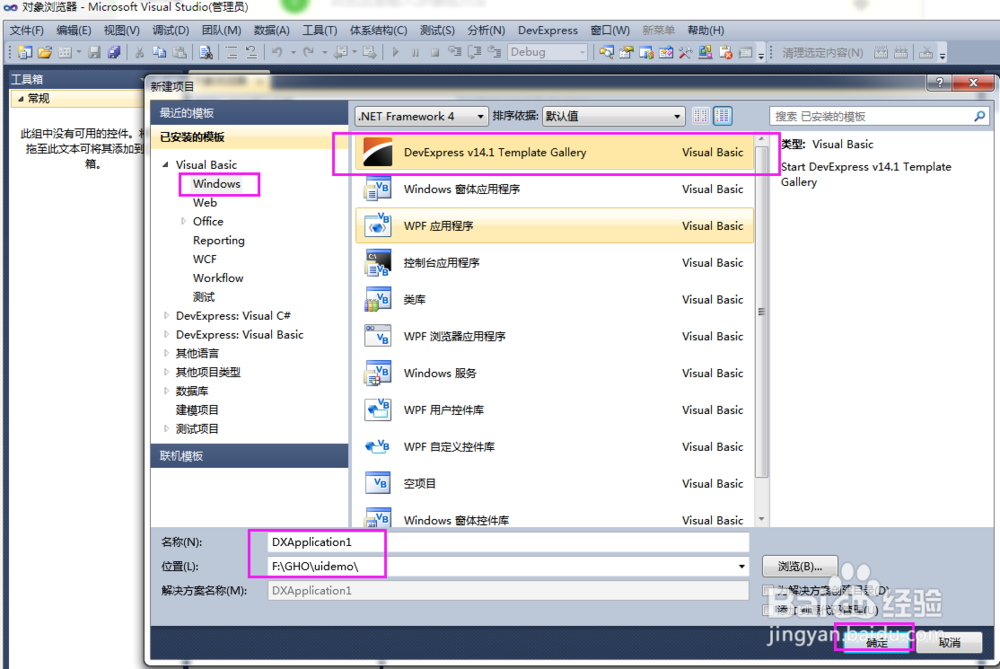
Task: Click the scrollbar down arrow in template list
Action: 761,519
